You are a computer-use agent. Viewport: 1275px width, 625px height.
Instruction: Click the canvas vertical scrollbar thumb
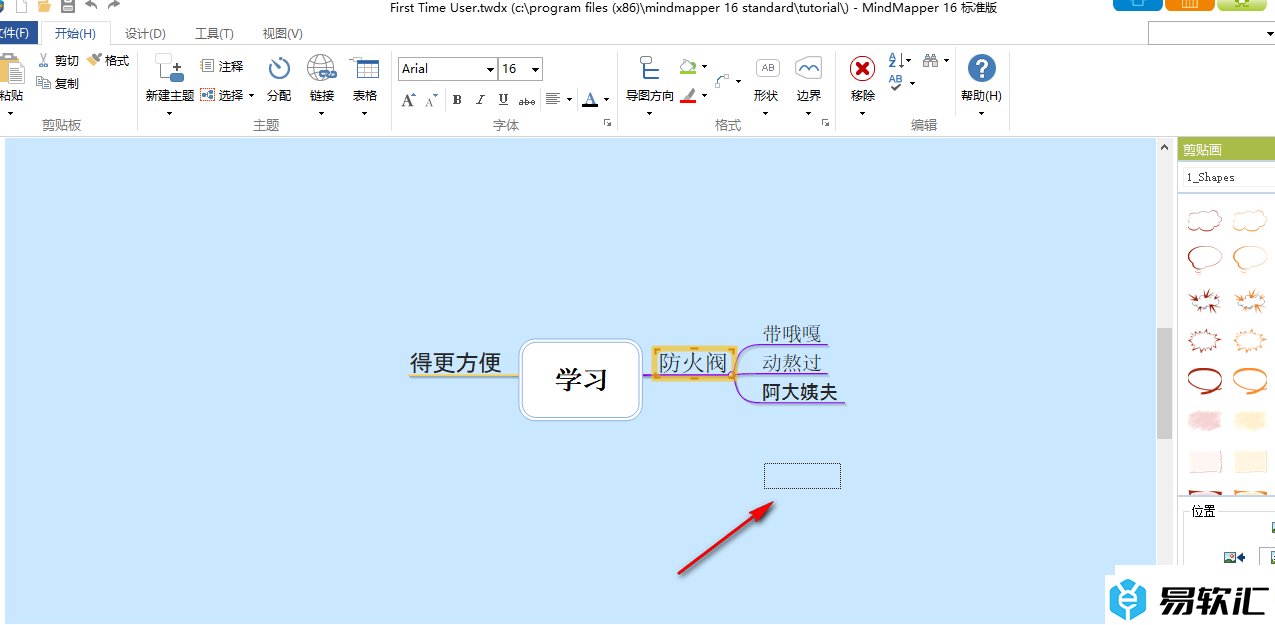pos(1164,383)
